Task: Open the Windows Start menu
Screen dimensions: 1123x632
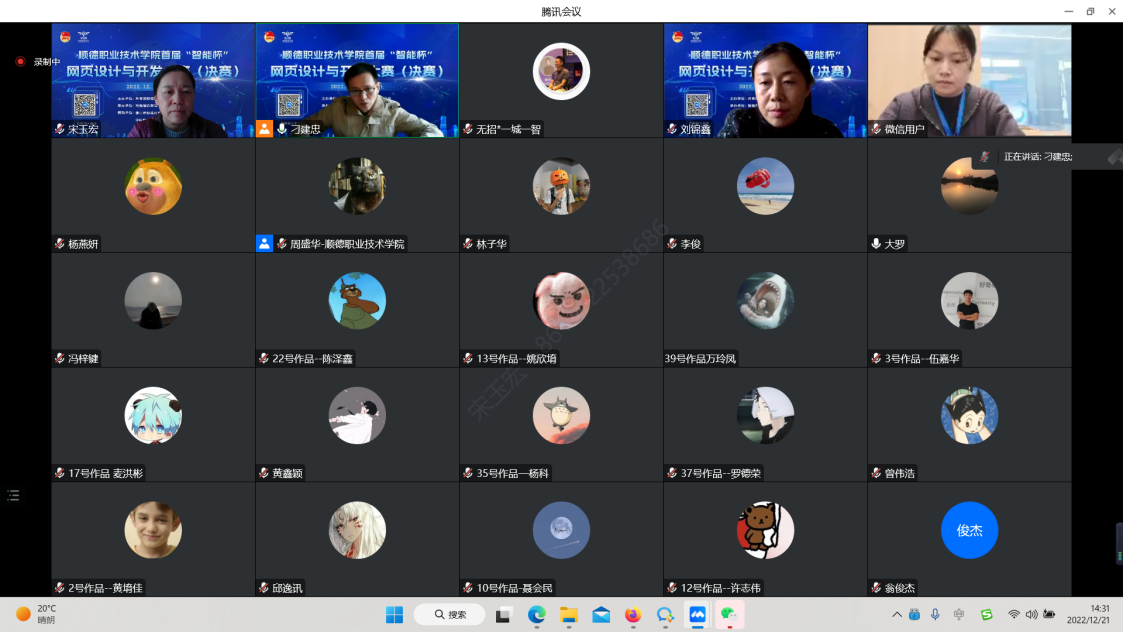Action: (394, 614)
